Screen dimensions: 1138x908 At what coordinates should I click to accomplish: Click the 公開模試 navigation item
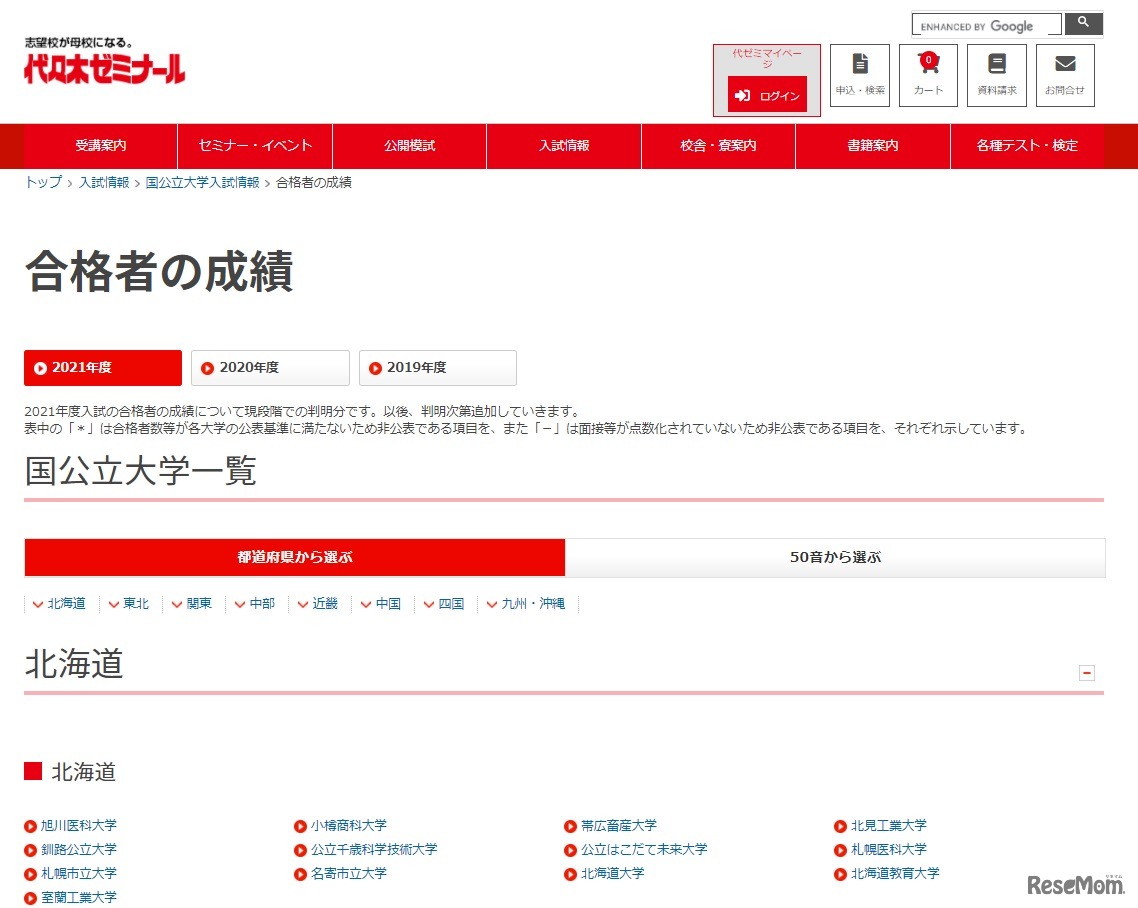point(409,146)
